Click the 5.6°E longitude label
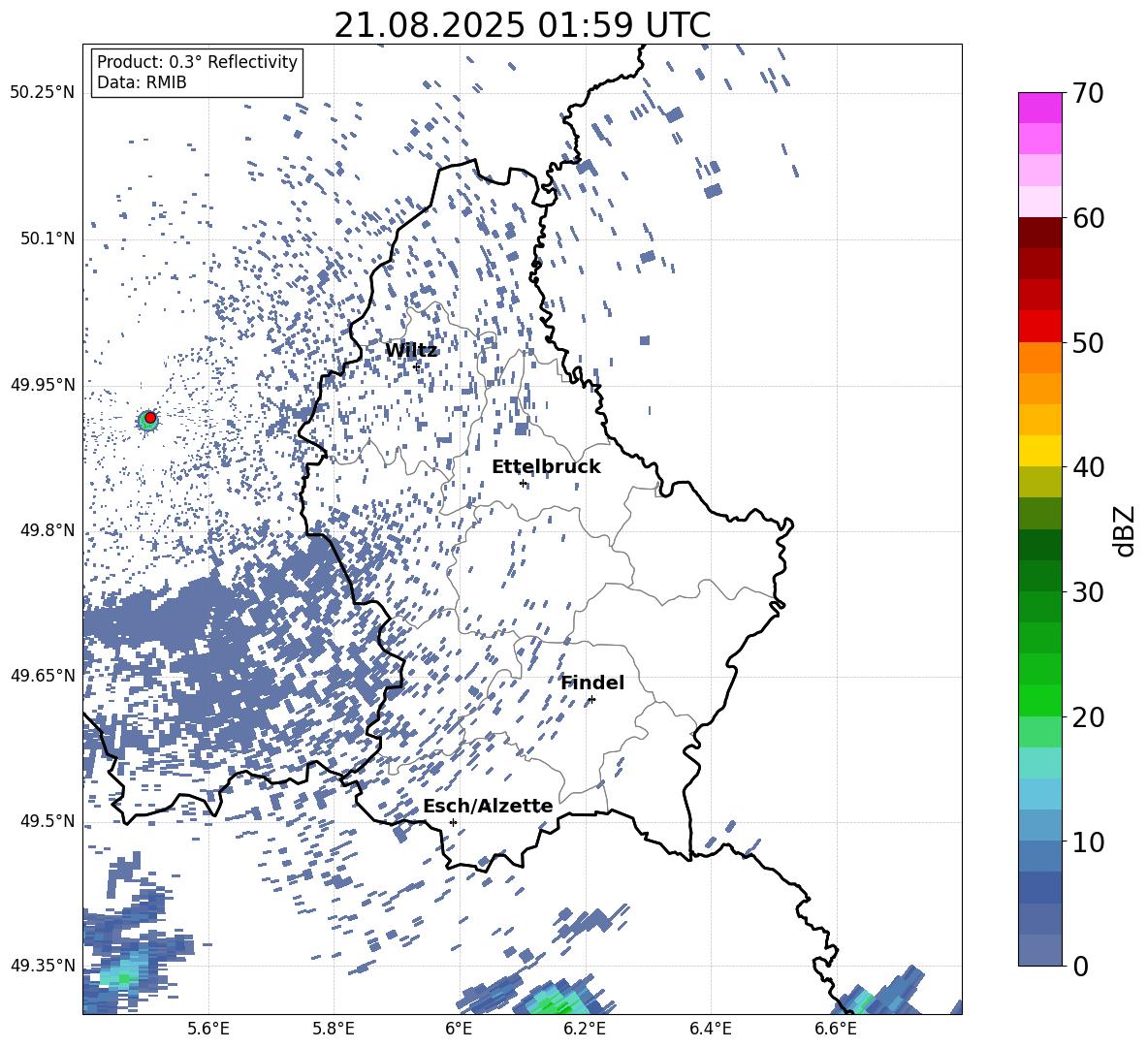Screen dimensions: 1148x1048 point(208,1029)
